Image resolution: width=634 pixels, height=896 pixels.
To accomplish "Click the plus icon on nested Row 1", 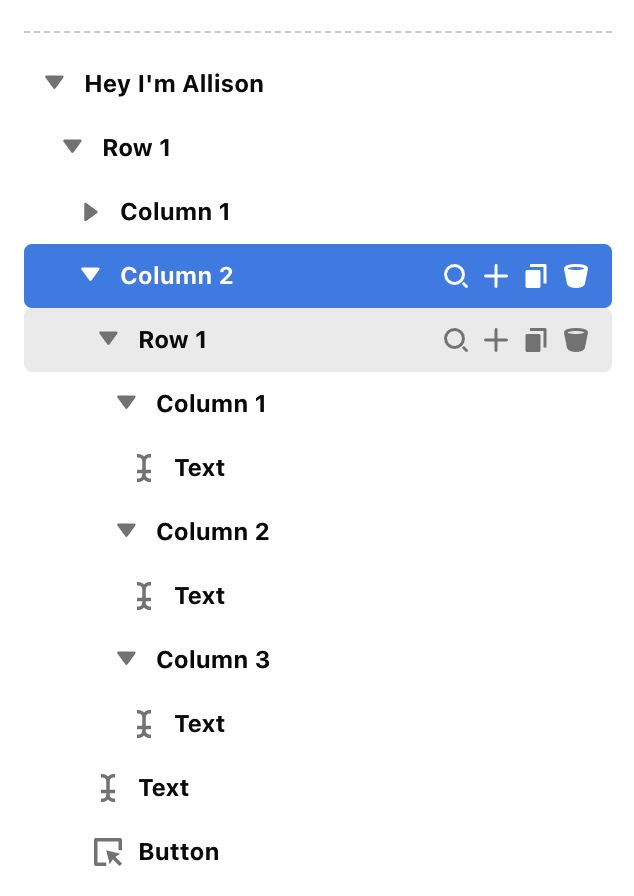I will click(496, 340).
